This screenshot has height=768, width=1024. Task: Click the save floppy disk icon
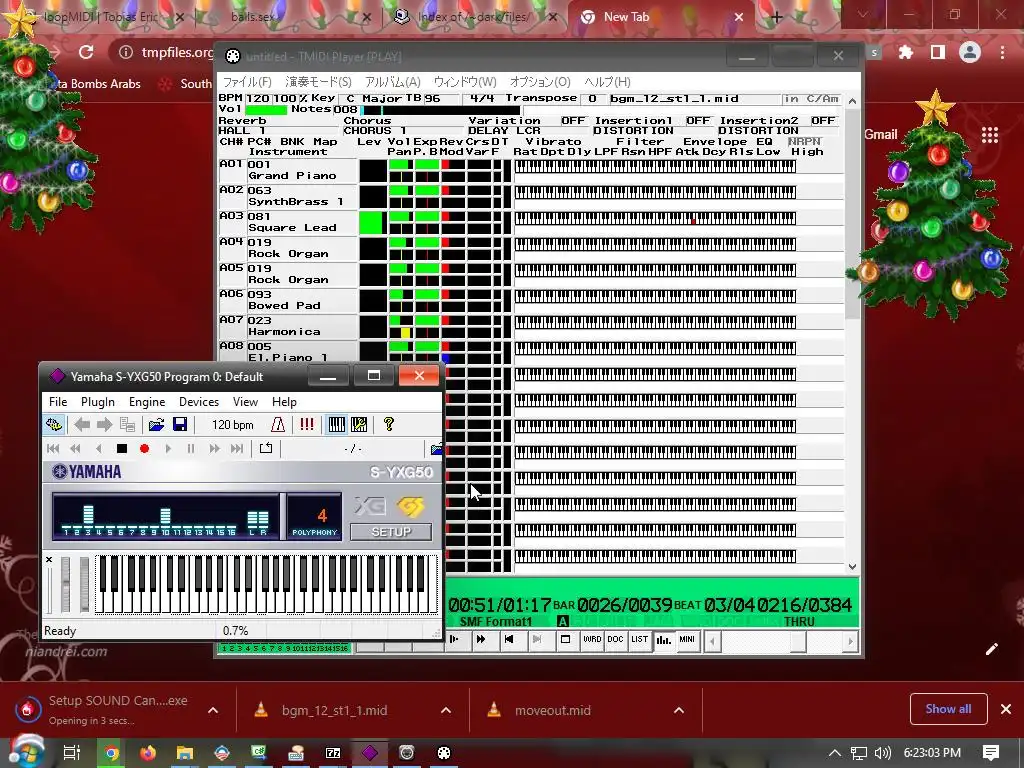180,424
